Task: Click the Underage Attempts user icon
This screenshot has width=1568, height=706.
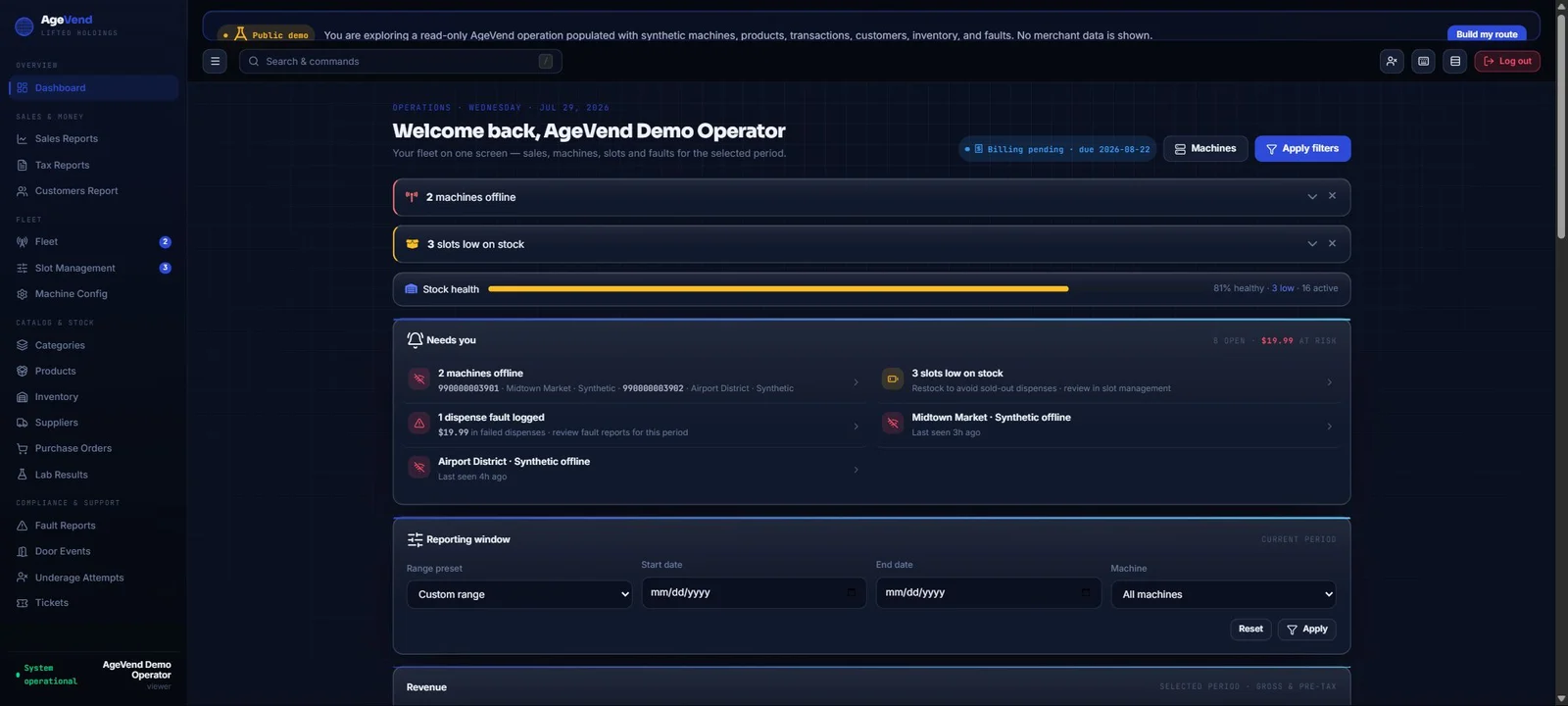Action: pyautogui.click(x=23, y=578)
